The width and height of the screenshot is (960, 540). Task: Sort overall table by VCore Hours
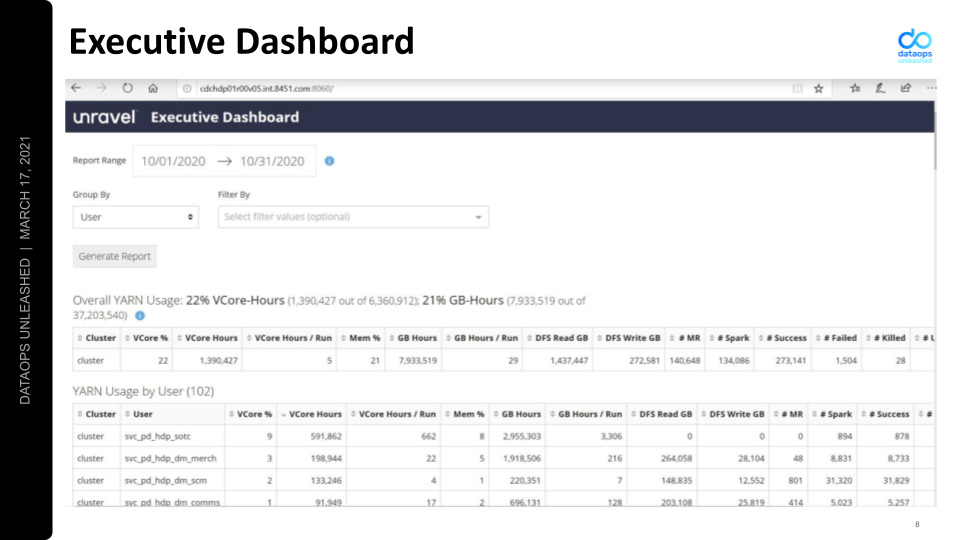pos(207,338)
